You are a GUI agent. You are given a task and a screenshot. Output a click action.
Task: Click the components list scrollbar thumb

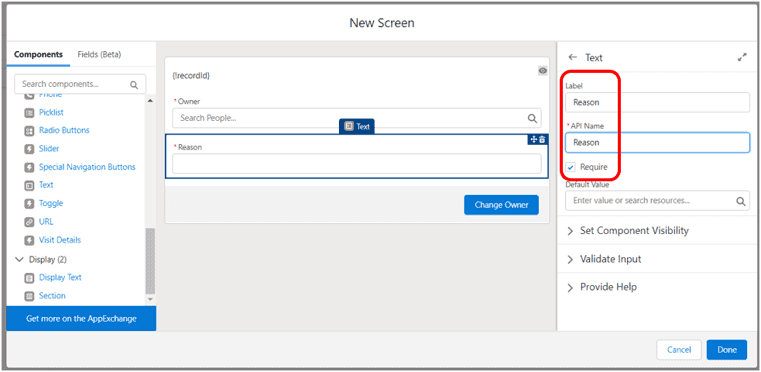click(x=150, y=261)
